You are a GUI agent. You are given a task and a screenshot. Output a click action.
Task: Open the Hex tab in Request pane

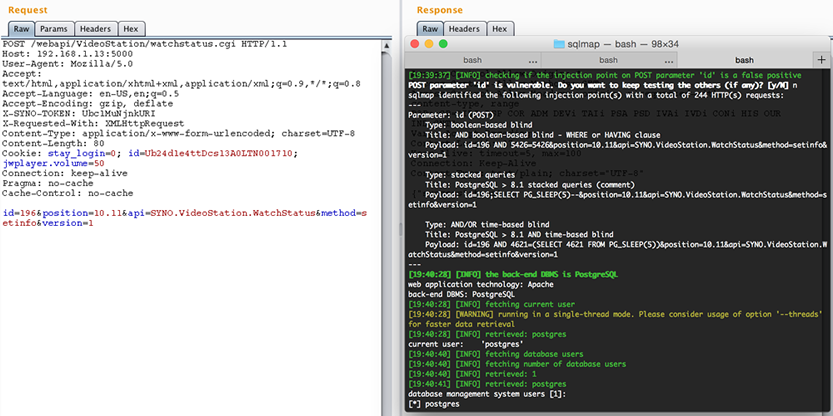coord(131,29)
